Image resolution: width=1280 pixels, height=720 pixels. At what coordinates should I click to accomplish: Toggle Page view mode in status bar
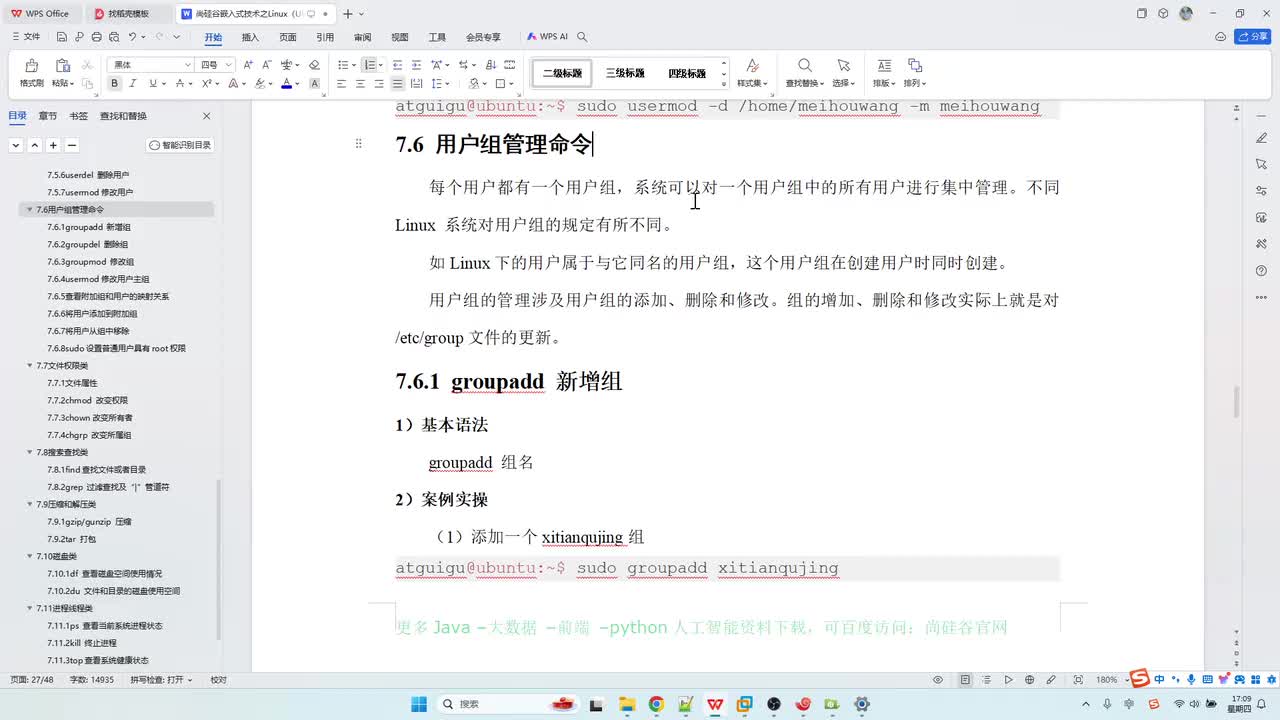(965, 680)
